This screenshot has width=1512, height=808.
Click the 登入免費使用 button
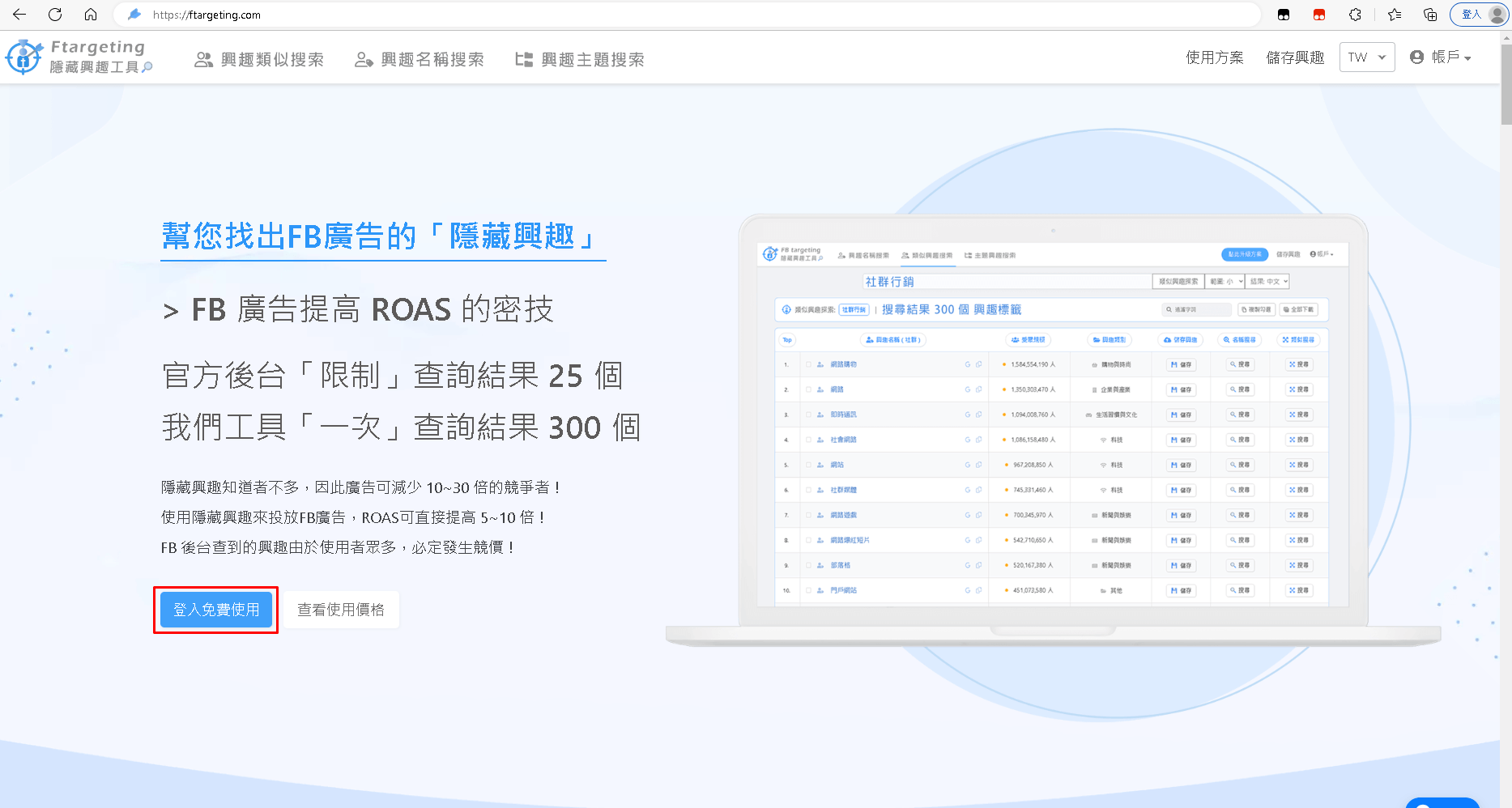216,610
